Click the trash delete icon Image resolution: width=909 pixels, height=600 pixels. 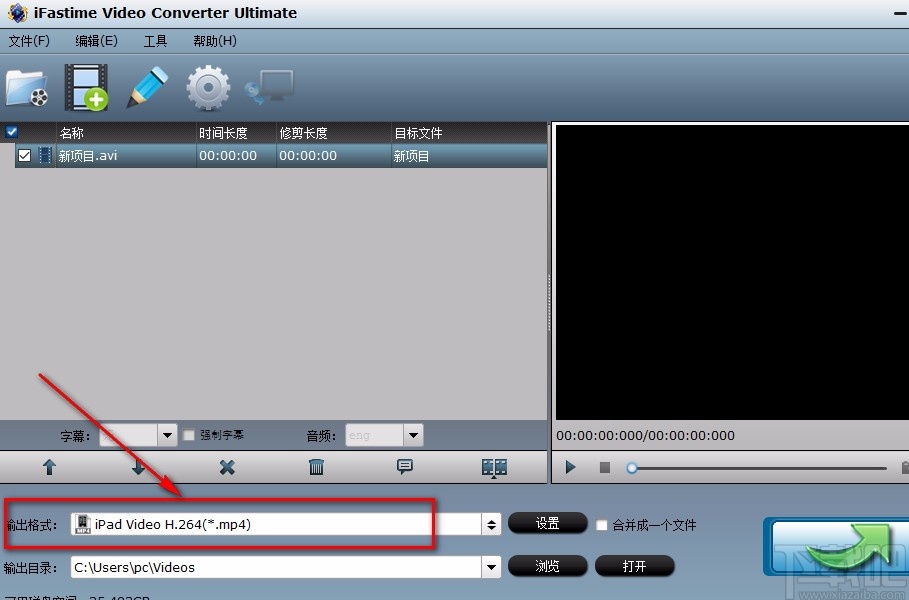315,467
